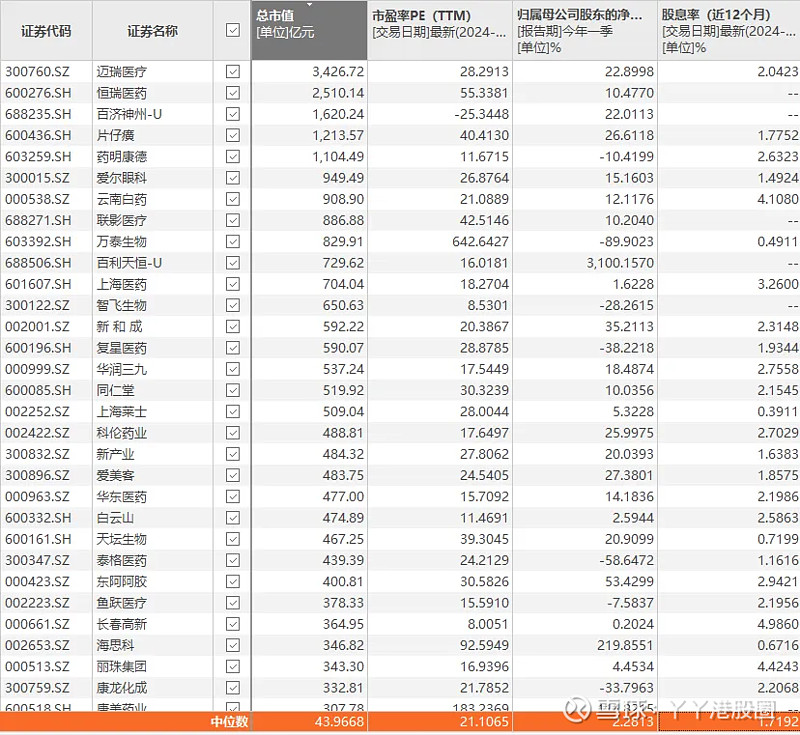800x735 pixels.
Task: Deselect the 片仔癀 row checkbox
Action: [x=233, y=135]
